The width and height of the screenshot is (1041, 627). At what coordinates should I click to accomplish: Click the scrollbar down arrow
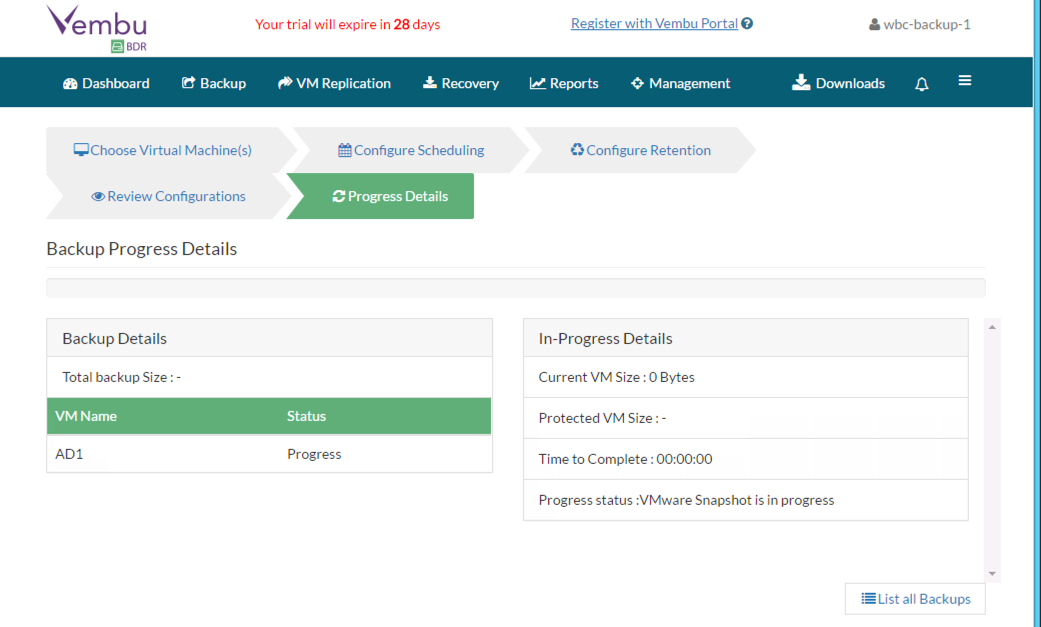(x=992, y=574)
